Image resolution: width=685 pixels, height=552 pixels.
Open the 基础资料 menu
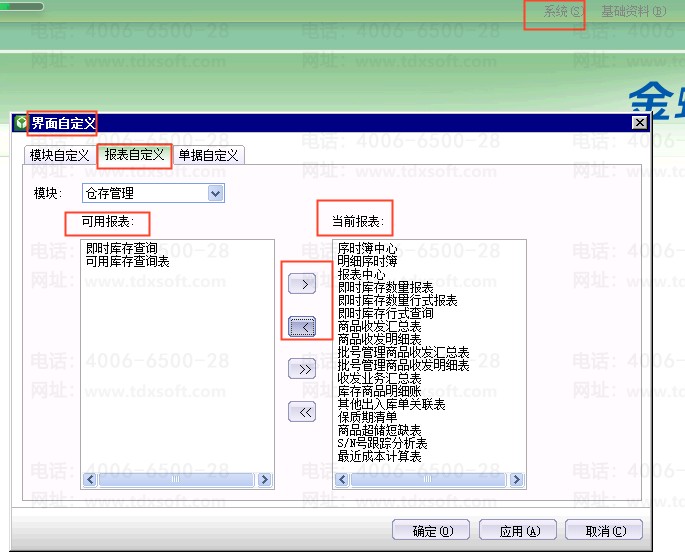pyautogui.click(x=632, y=12)
